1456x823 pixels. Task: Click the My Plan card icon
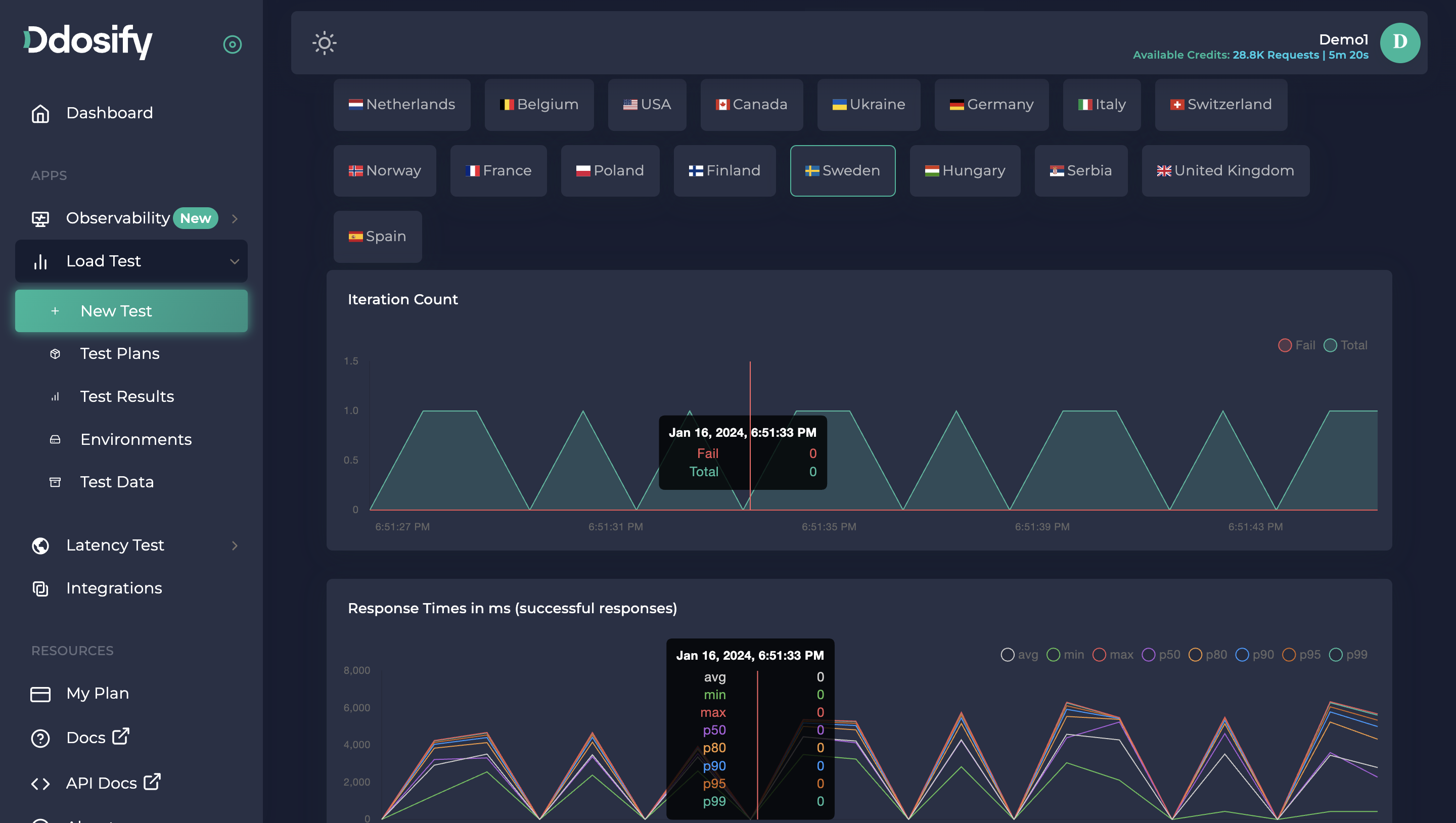click(40, 694)
